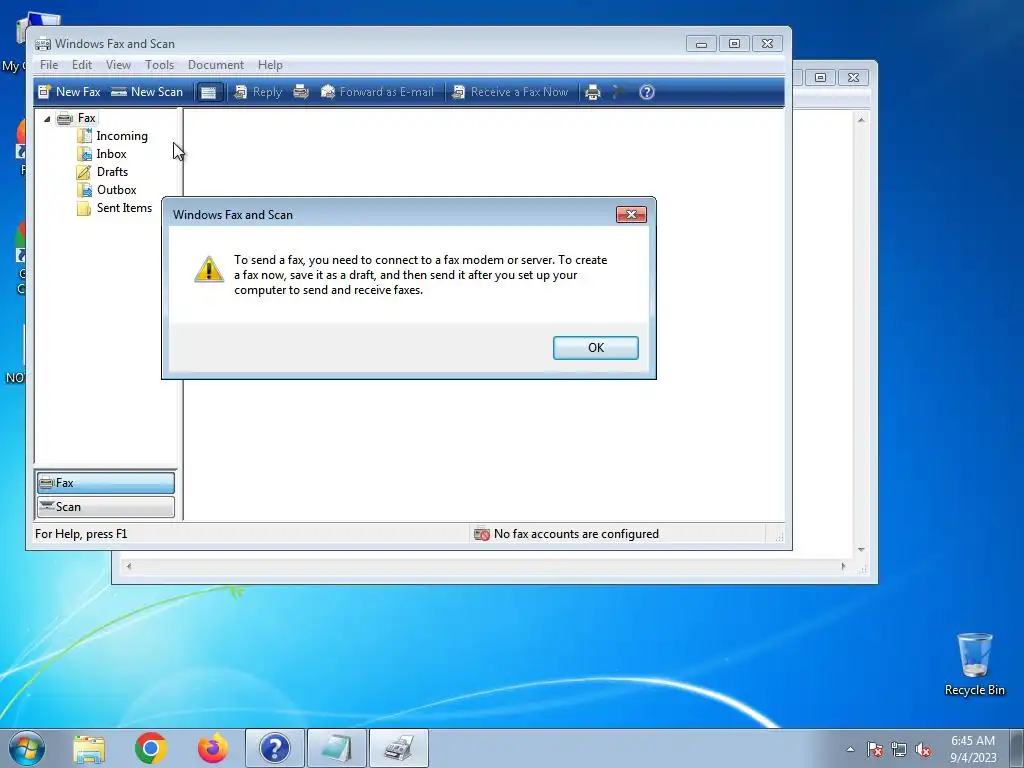Click the Print icon in the toolbar
Viewport: 1024px width, 768px height.
[x=593, y=92]
